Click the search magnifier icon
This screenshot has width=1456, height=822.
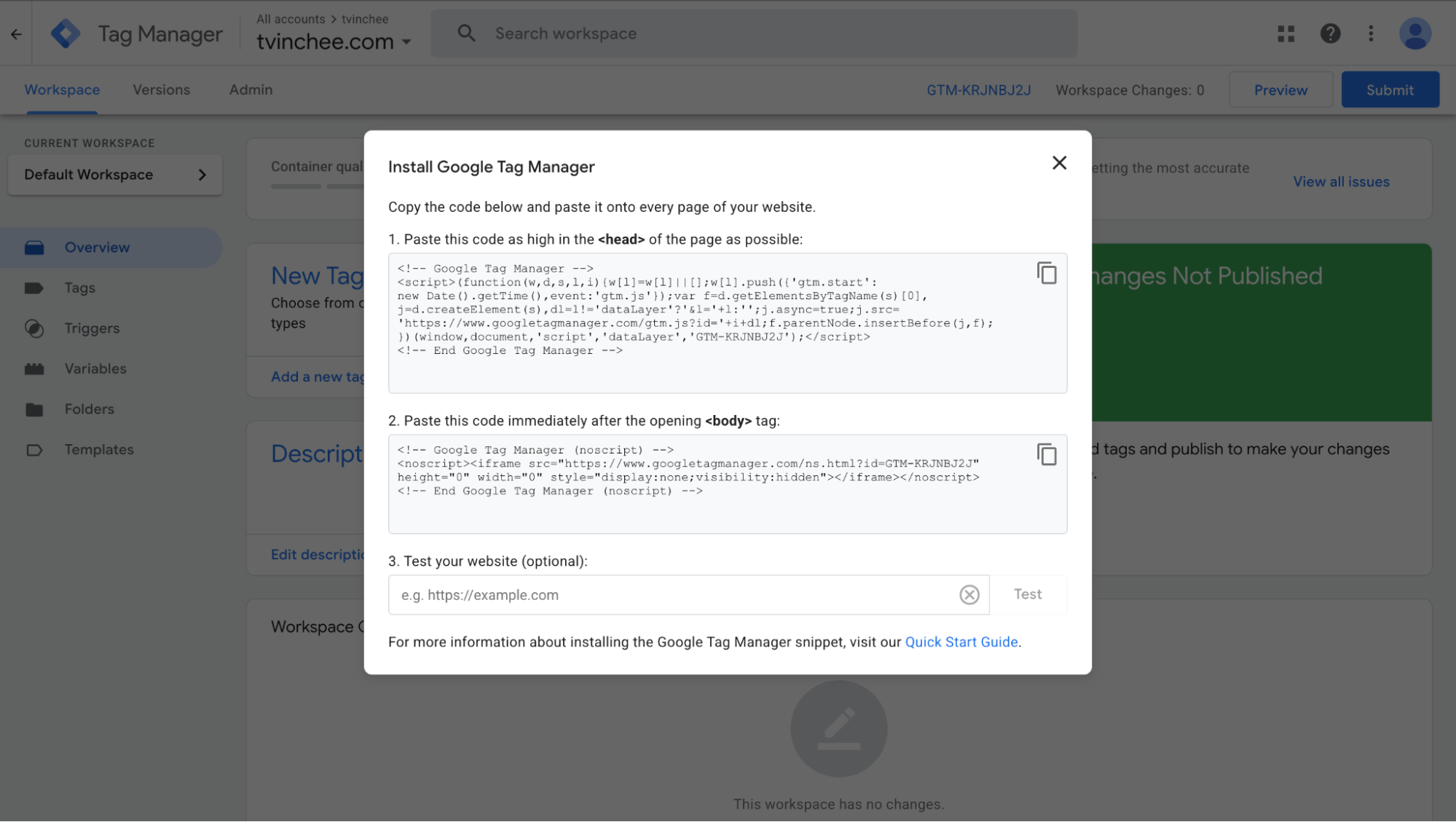point(466,33)
